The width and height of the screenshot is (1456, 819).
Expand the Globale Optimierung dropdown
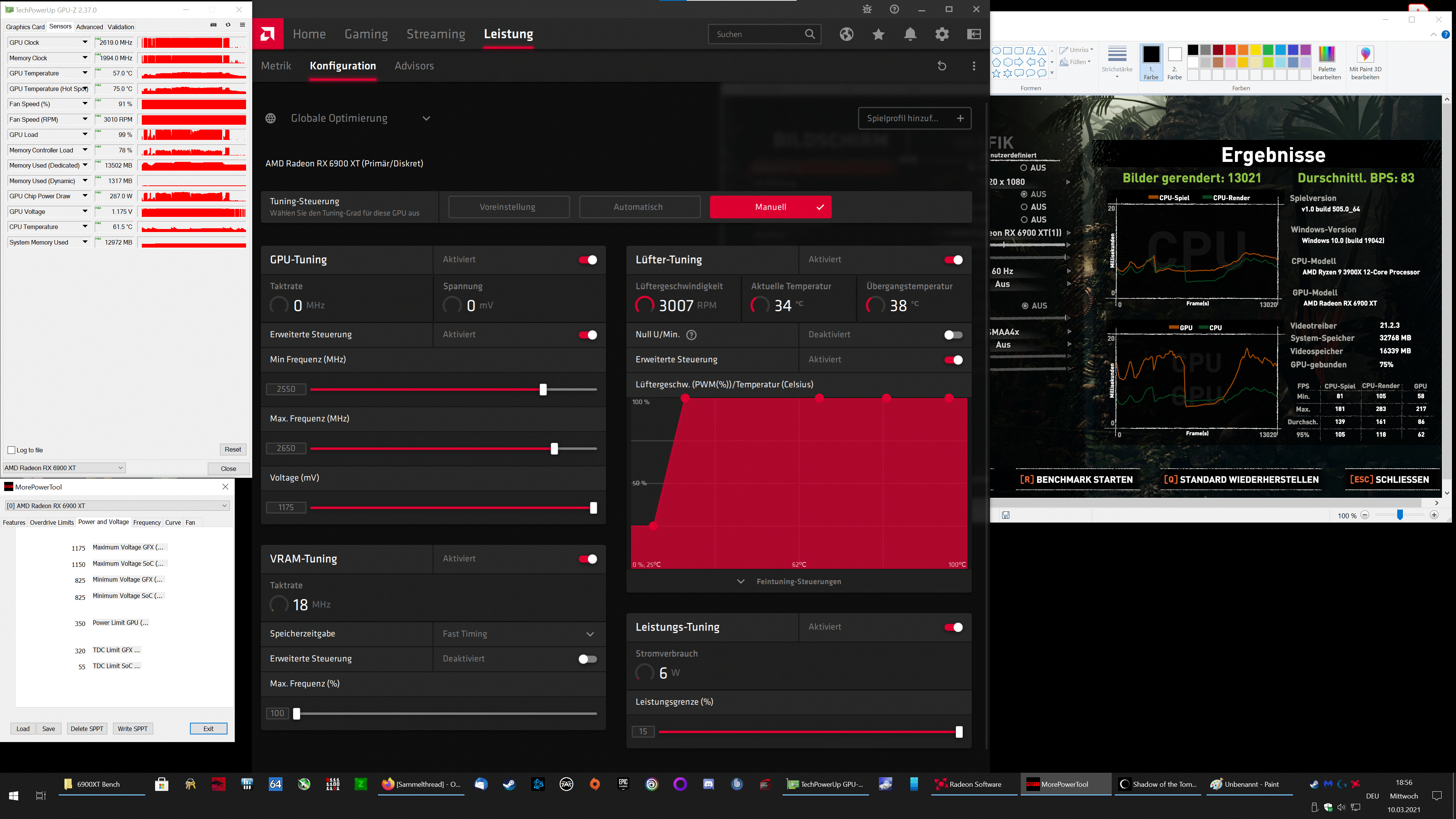(x=426, y=118)
